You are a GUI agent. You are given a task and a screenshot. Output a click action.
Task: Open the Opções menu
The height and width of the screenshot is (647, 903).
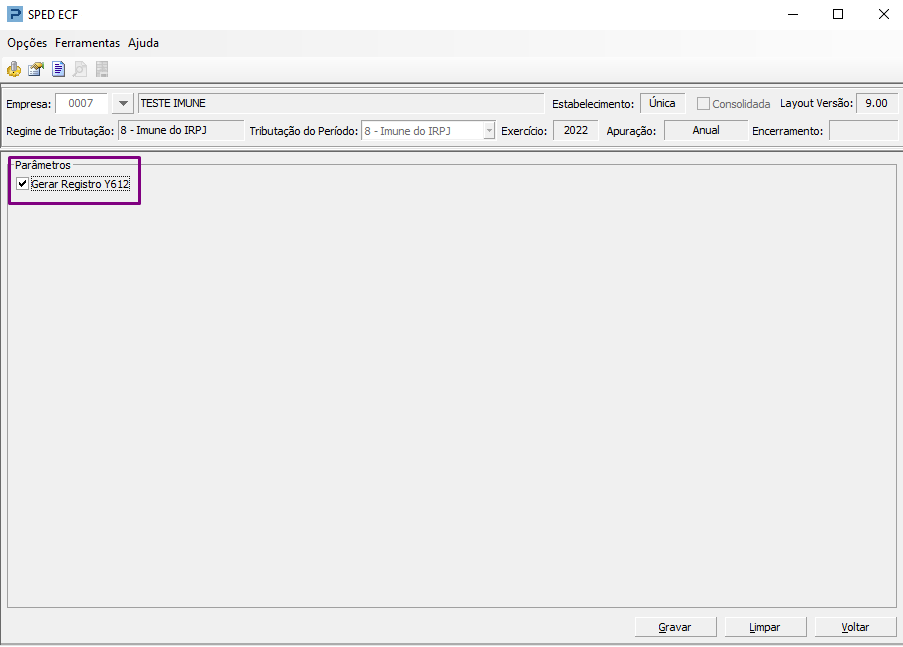[27, 43]
